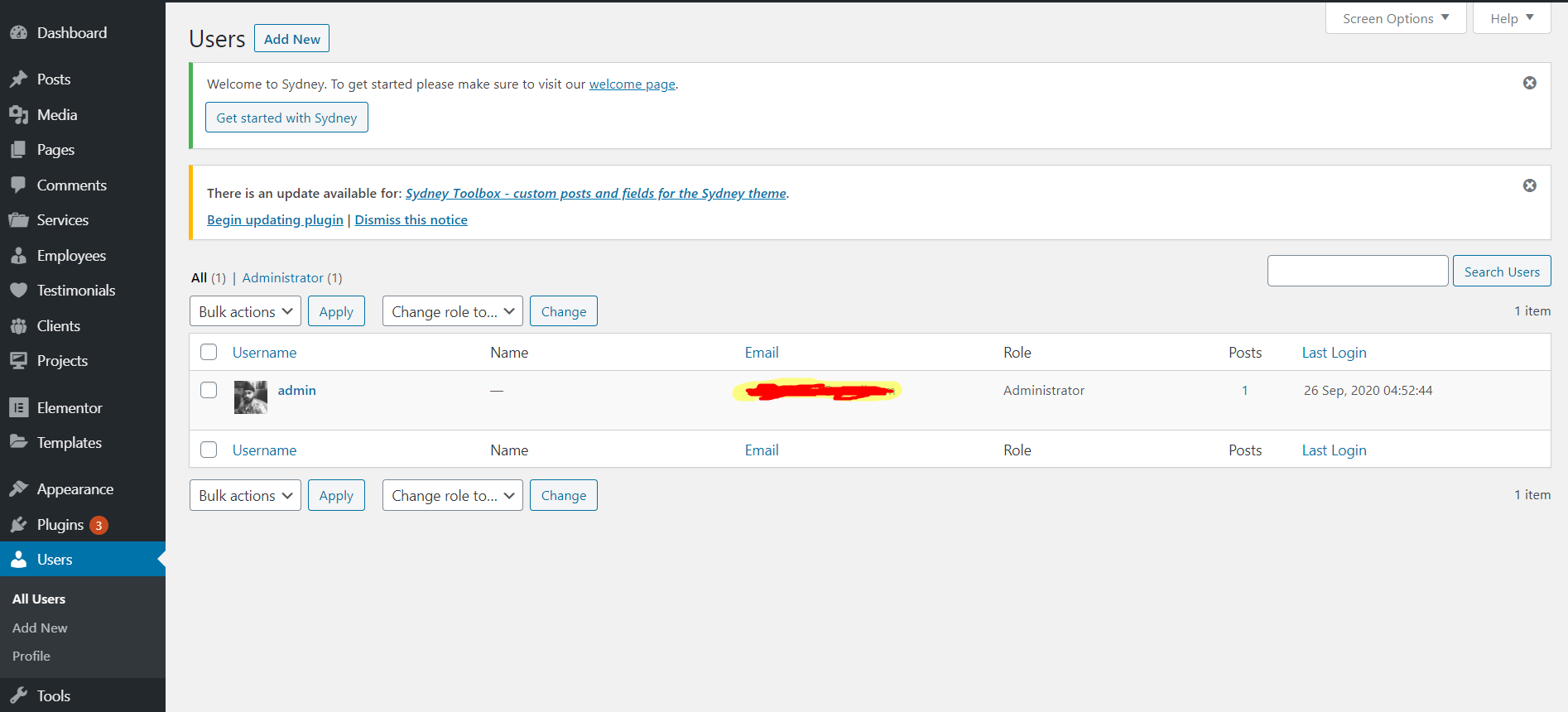Open Profile submenu item
1568x712 pixels.
click(x=31, y=656)
